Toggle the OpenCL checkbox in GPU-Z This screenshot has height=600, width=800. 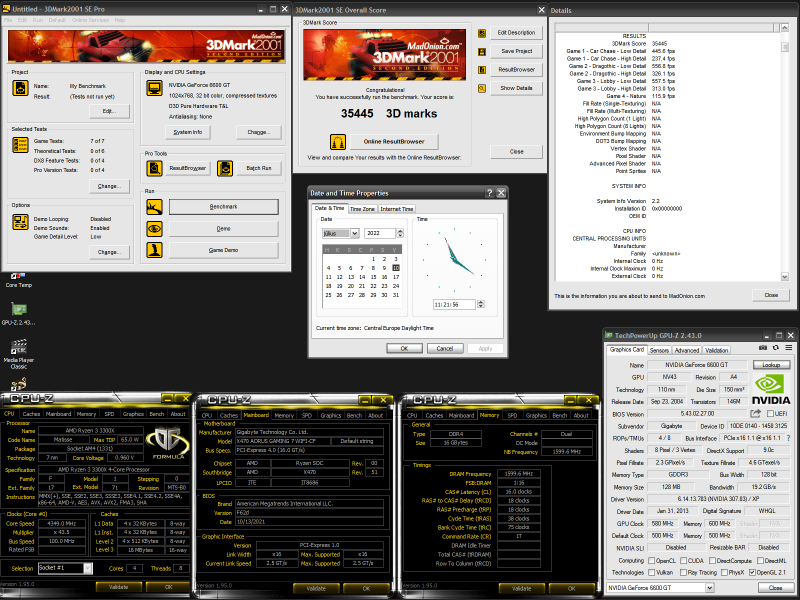651,560
